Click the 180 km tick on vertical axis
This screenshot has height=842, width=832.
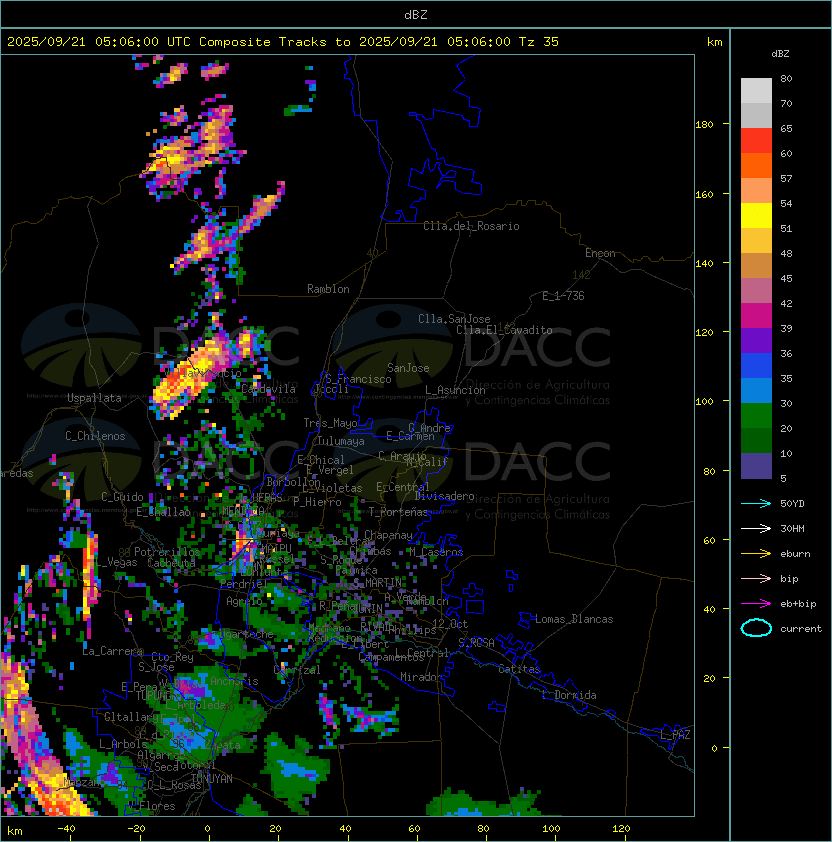pos(704,125)
